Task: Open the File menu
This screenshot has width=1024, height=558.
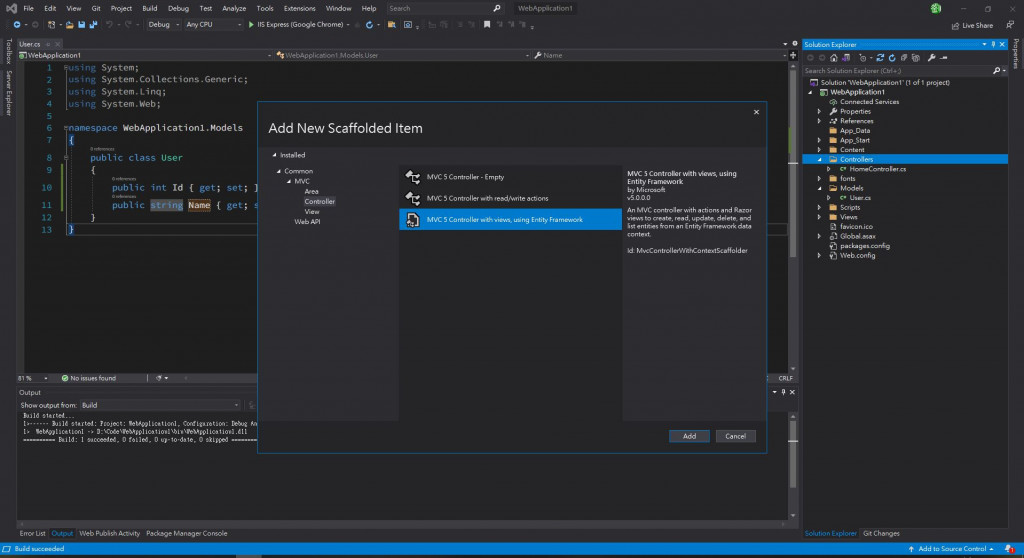Action: 28,8
